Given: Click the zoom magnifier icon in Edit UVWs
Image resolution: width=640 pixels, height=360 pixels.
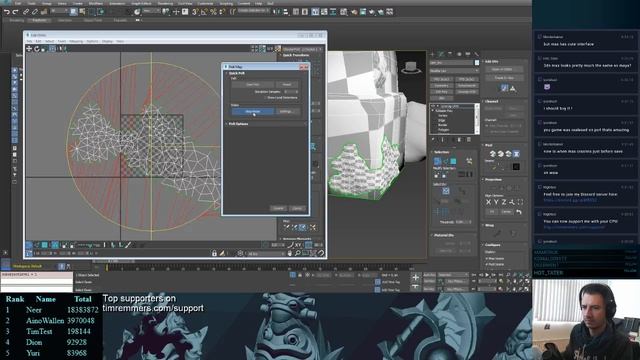Looking at the screenshot, I should pos(298,253).
